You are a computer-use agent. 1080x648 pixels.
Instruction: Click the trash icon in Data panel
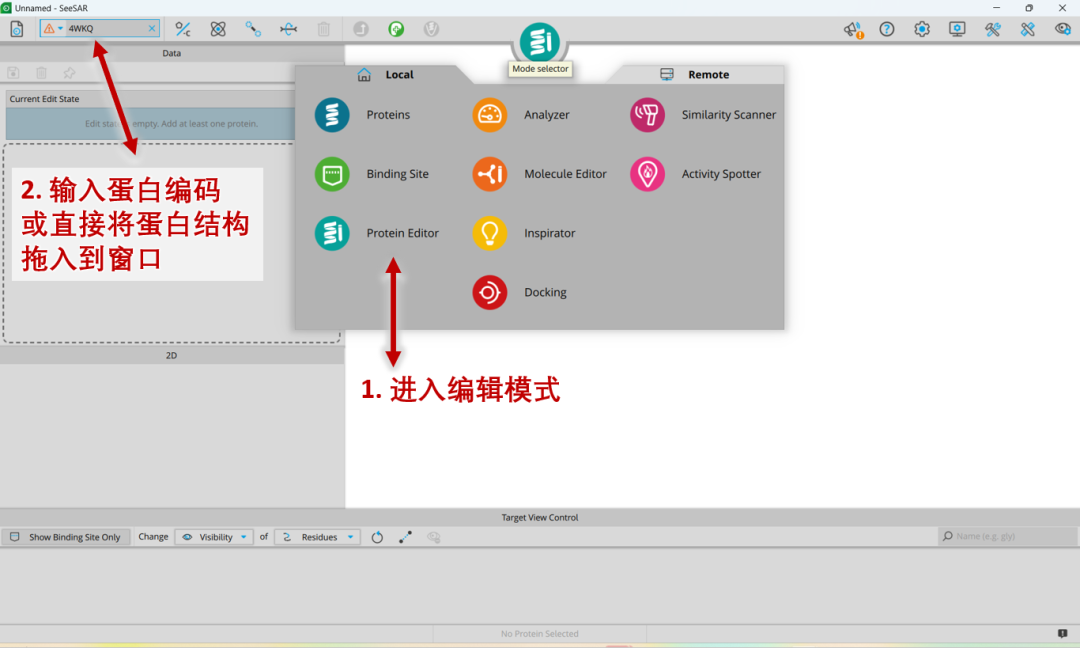pos(41,72)
